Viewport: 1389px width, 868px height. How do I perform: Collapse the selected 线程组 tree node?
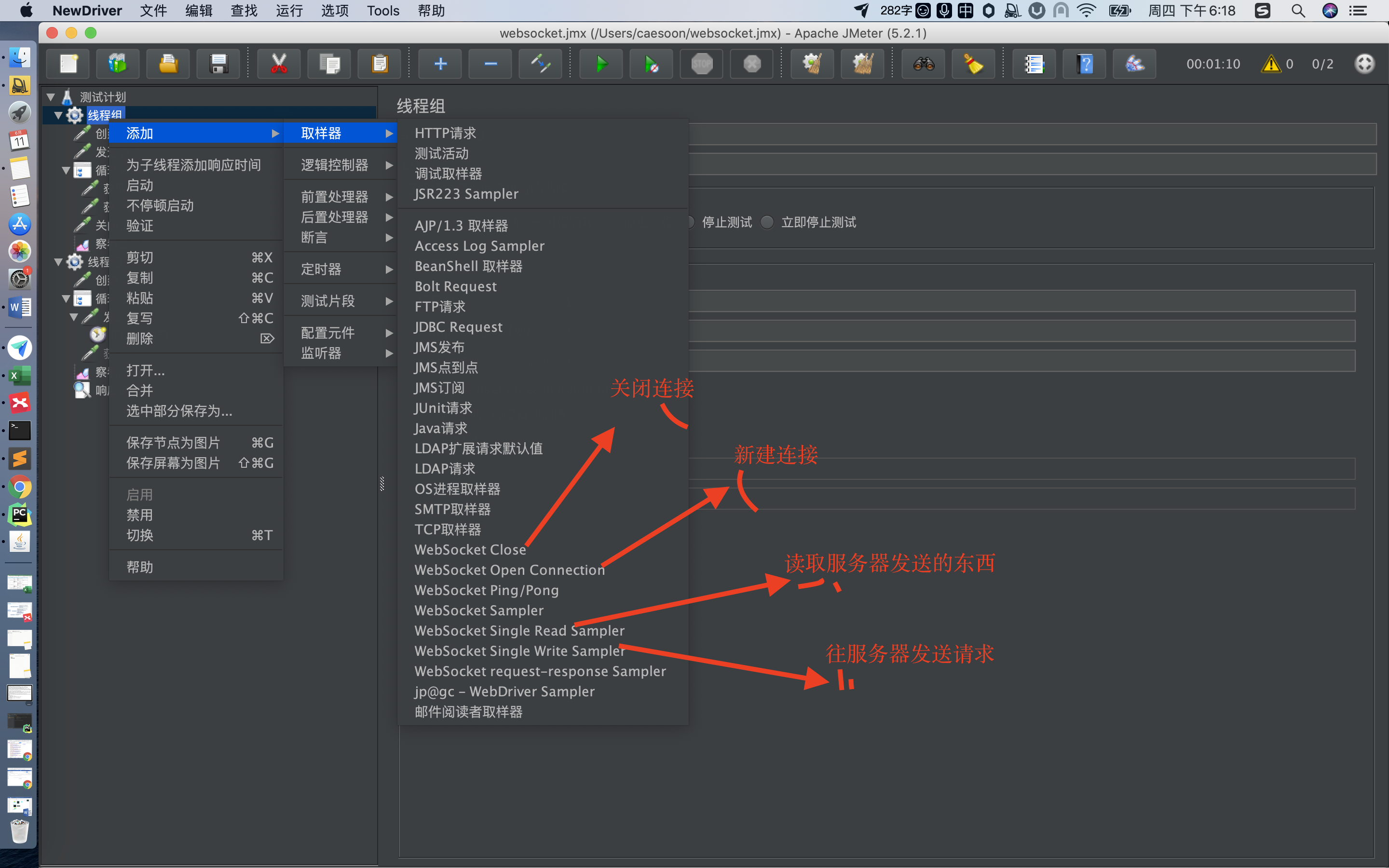58,115
